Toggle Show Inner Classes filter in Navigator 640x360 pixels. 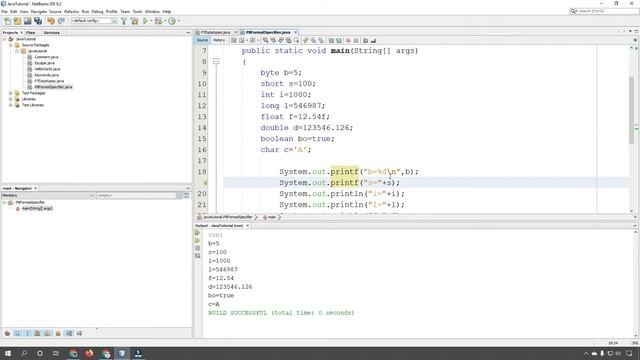(48, 333)
